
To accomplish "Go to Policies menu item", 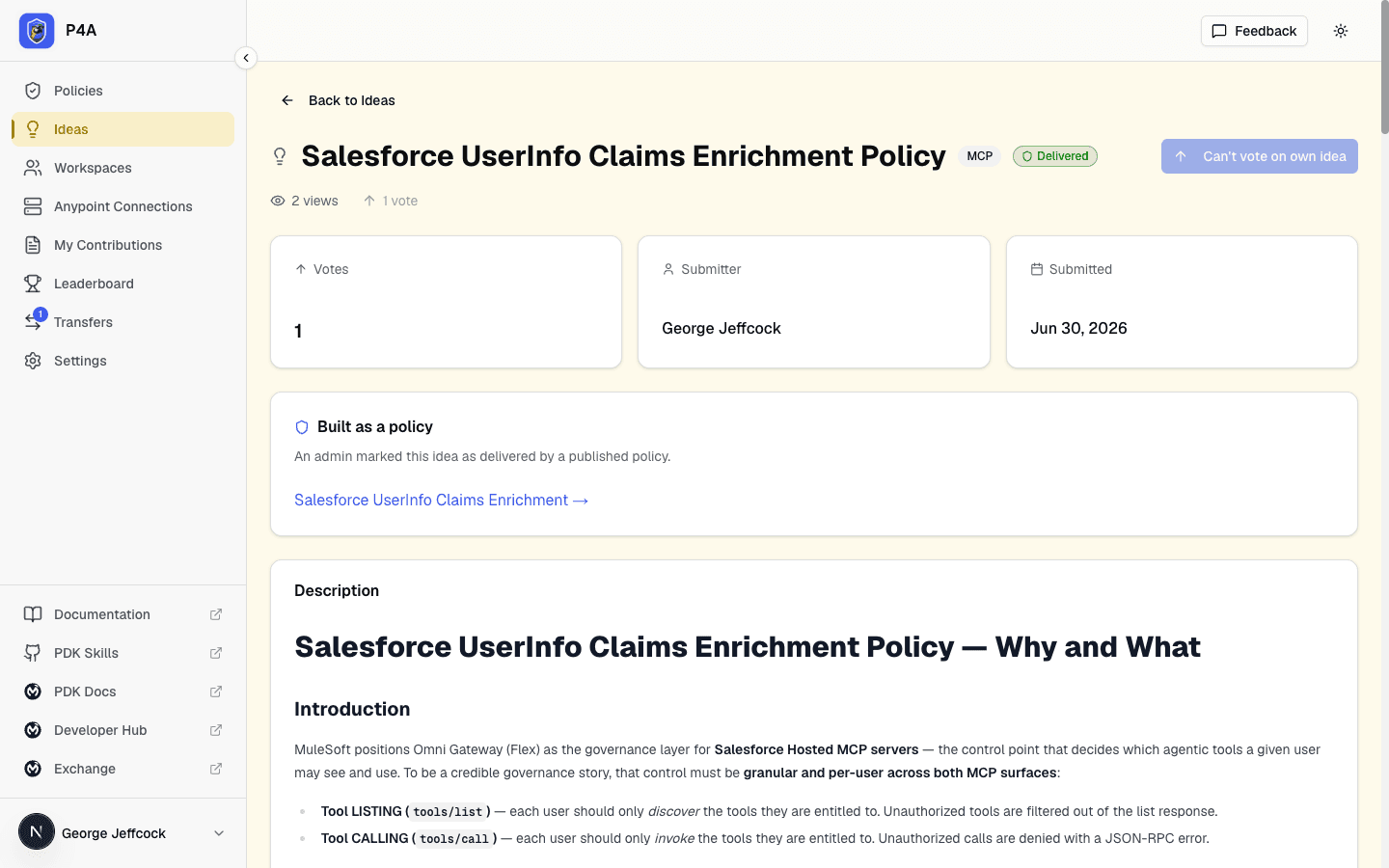I will click(x=123, y=91).
